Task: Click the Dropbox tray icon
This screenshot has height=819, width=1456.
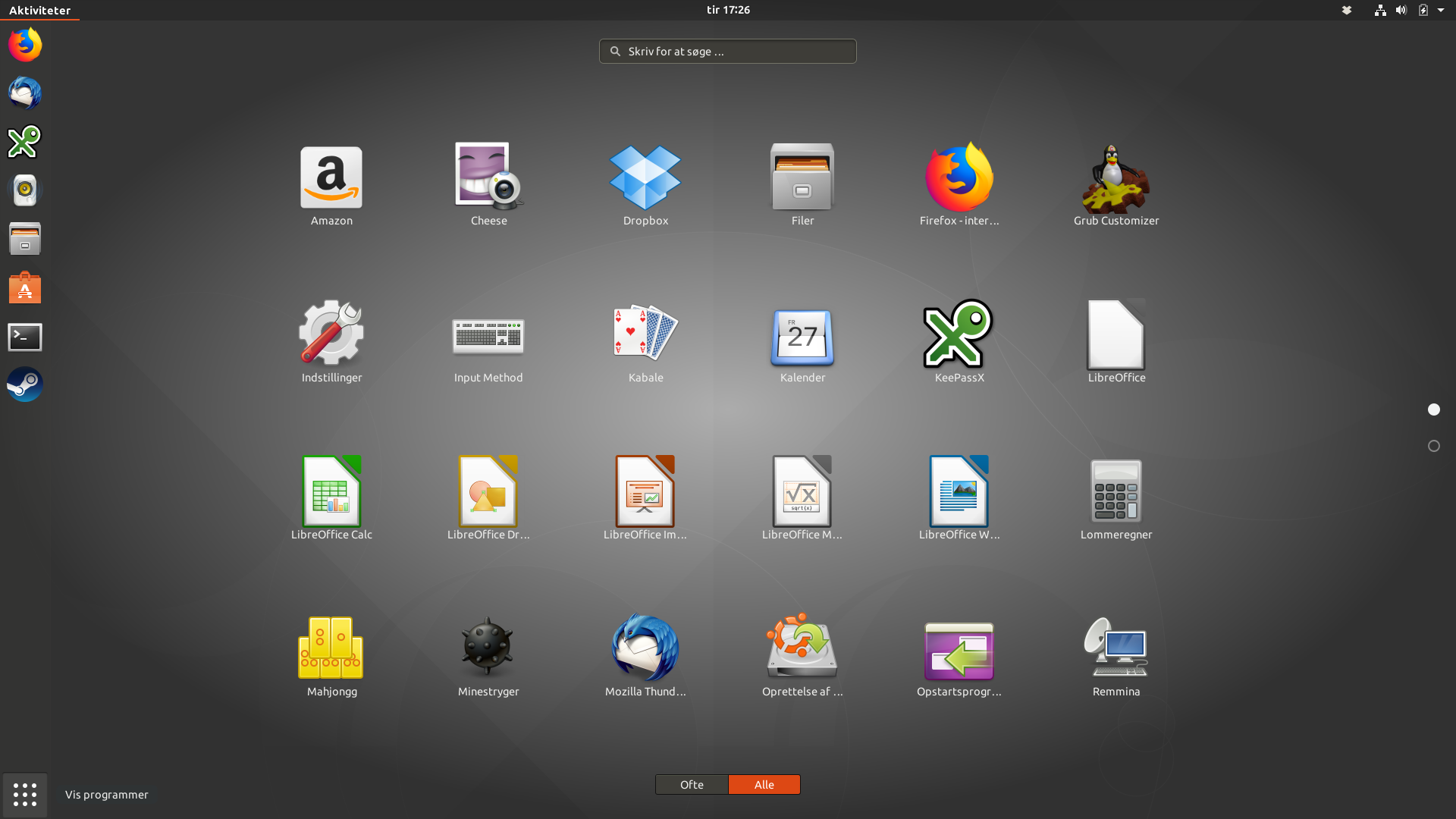Action: coord(1347,10)
